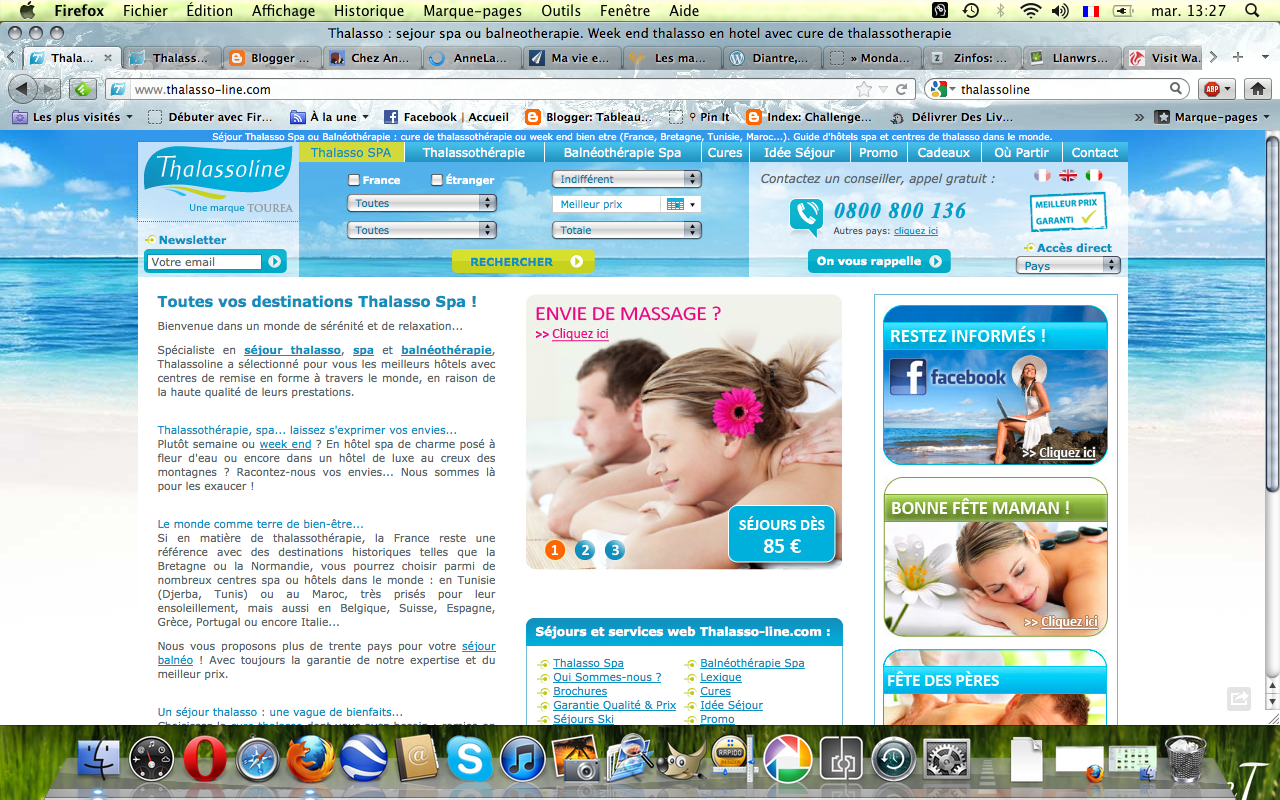This screenshot has height=800, width=1280.
Task: Click the Lexique link
Action: [721, 677]
